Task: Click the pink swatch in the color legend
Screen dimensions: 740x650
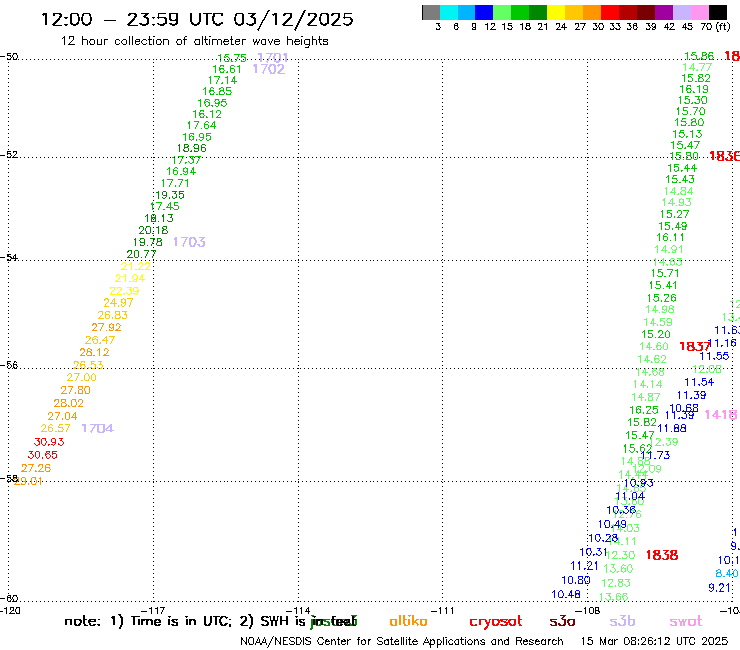Action: (699, 12)
